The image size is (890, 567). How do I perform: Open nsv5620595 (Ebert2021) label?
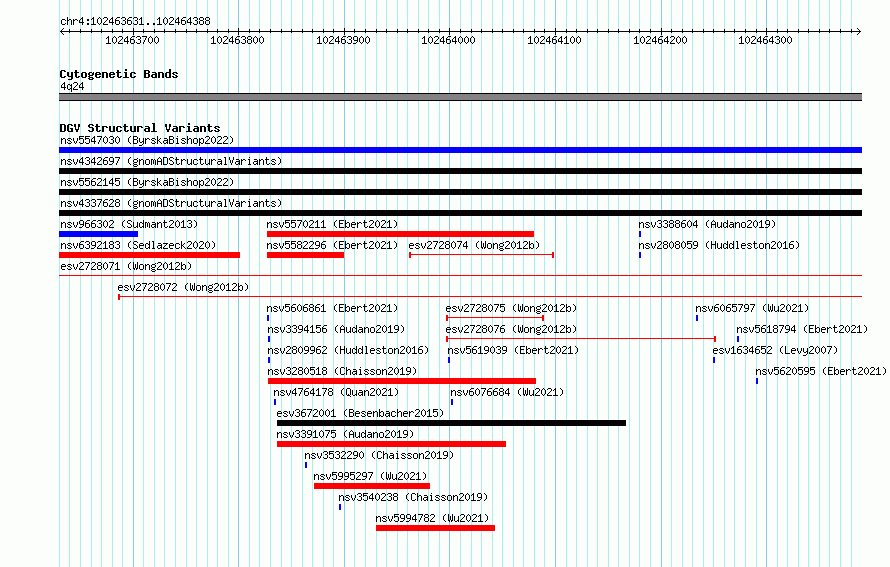click(x=821, y=371)
